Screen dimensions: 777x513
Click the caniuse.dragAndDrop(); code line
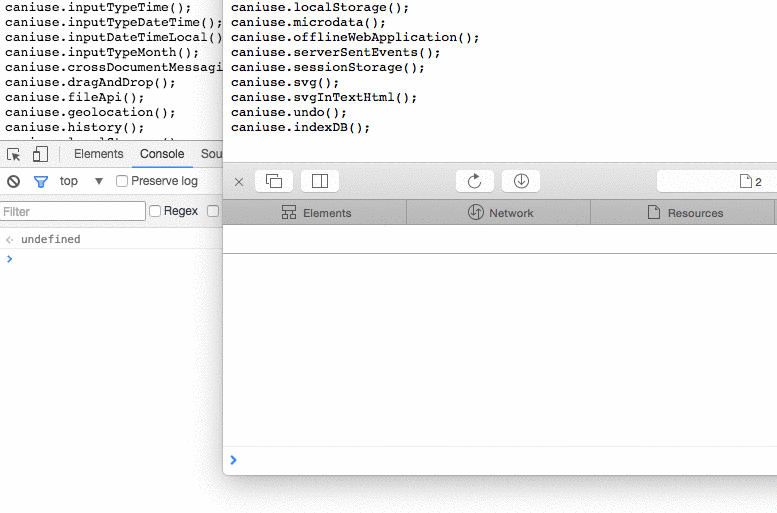90,82
